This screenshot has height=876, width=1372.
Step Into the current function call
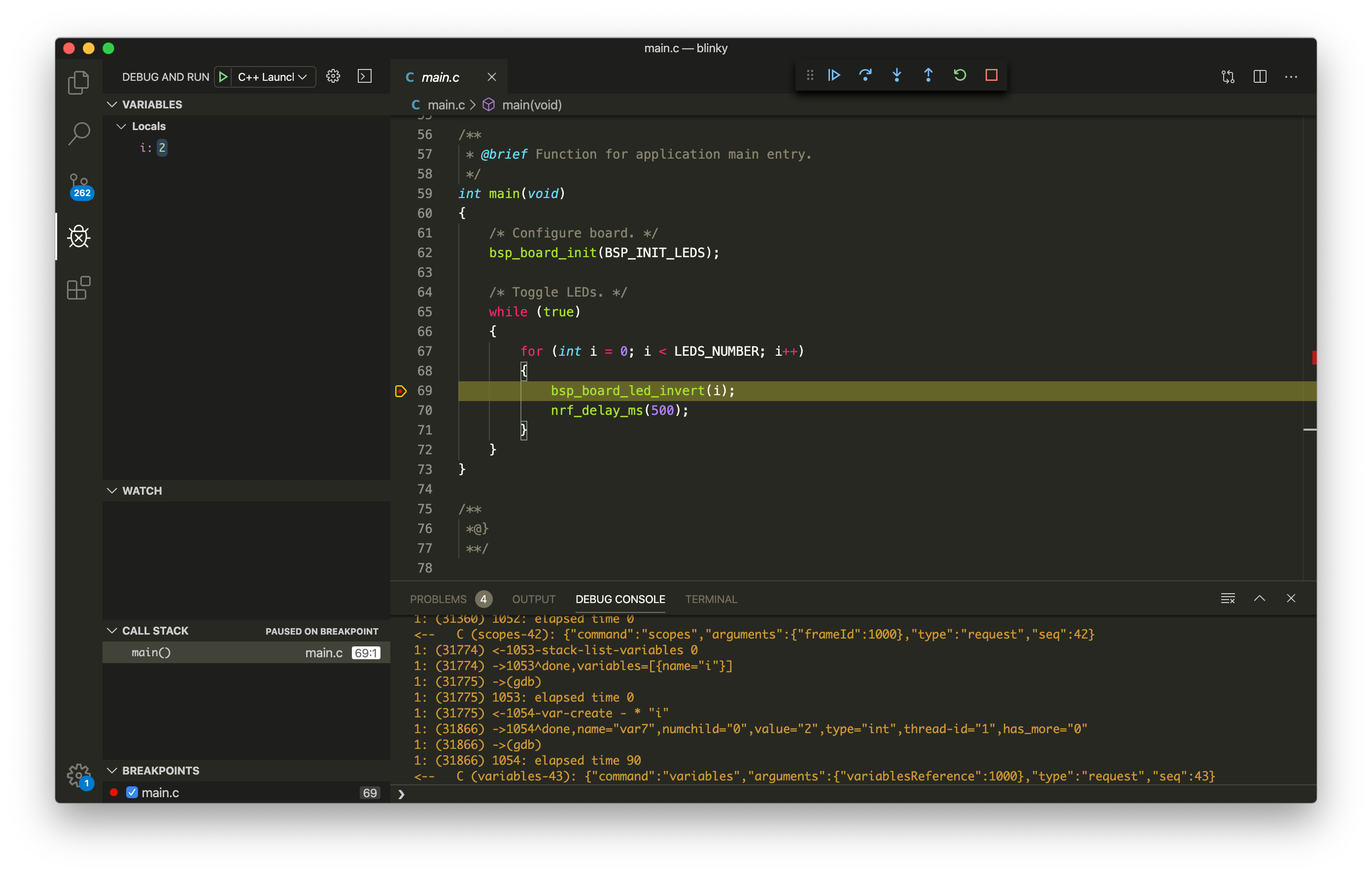(896, 74)
